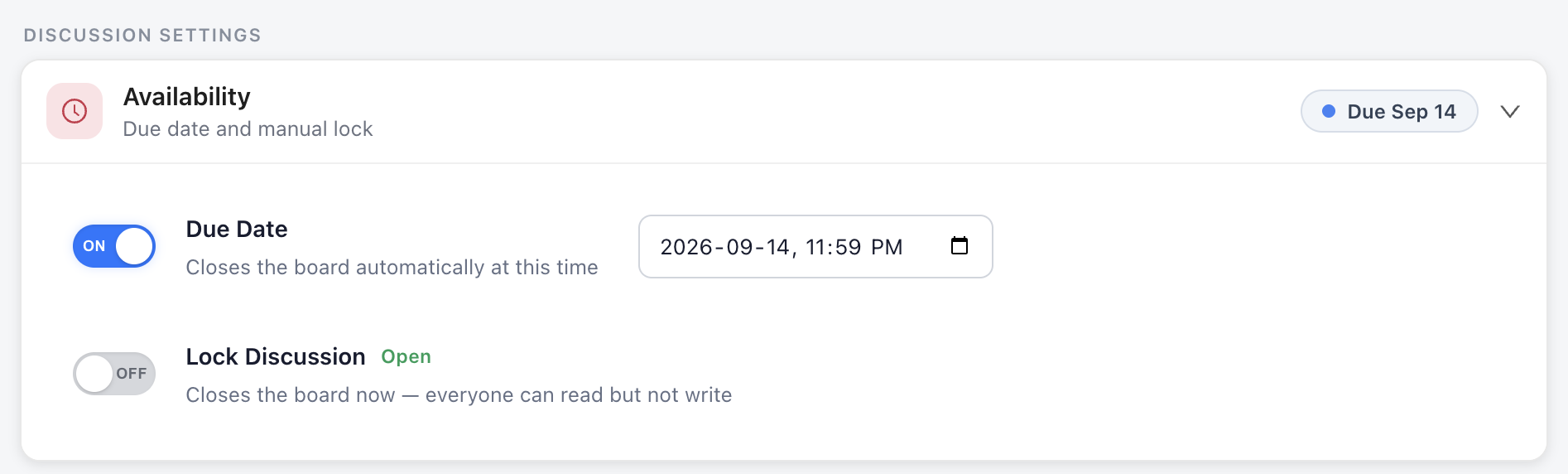Enable the Lock Discussion switch
1568x474 pixels.
114,374
